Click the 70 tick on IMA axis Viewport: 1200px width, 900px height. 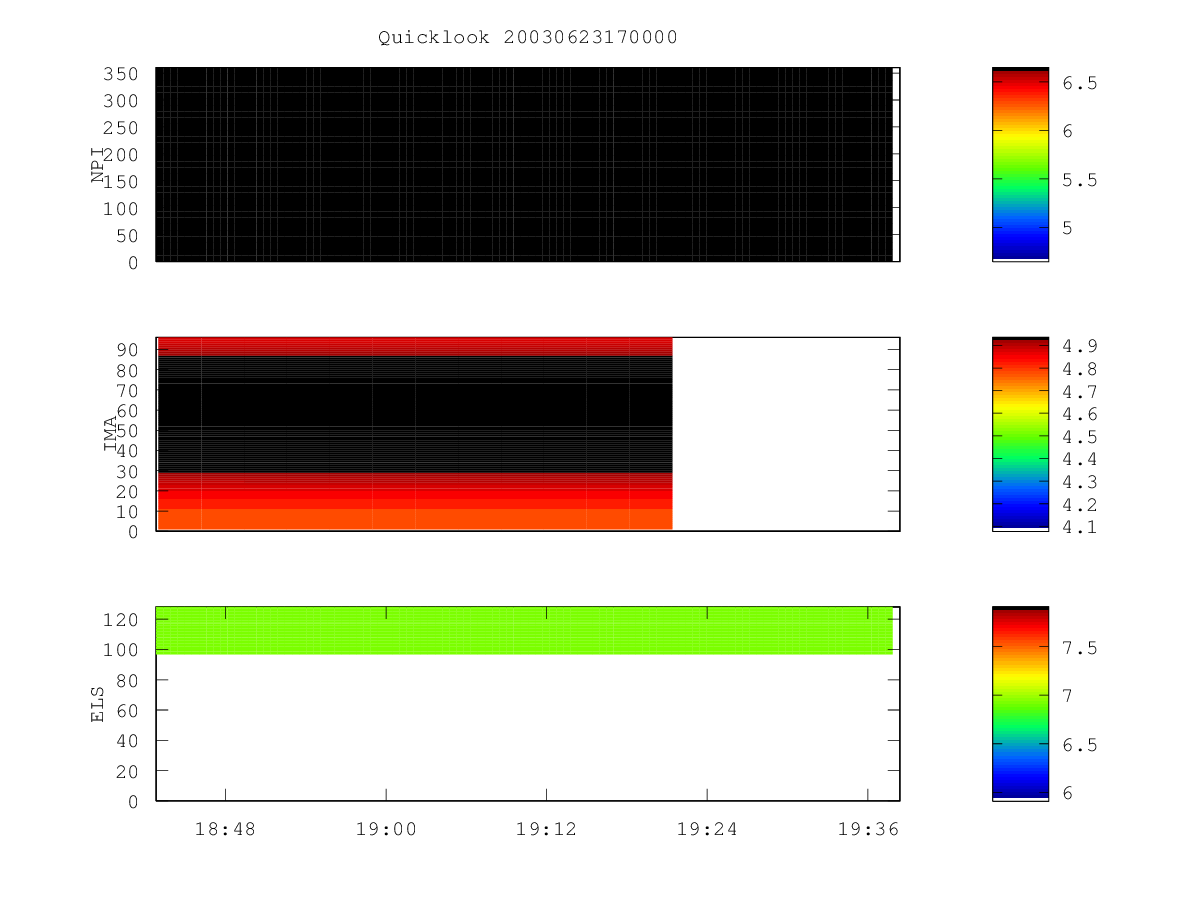tap(127, 390)
